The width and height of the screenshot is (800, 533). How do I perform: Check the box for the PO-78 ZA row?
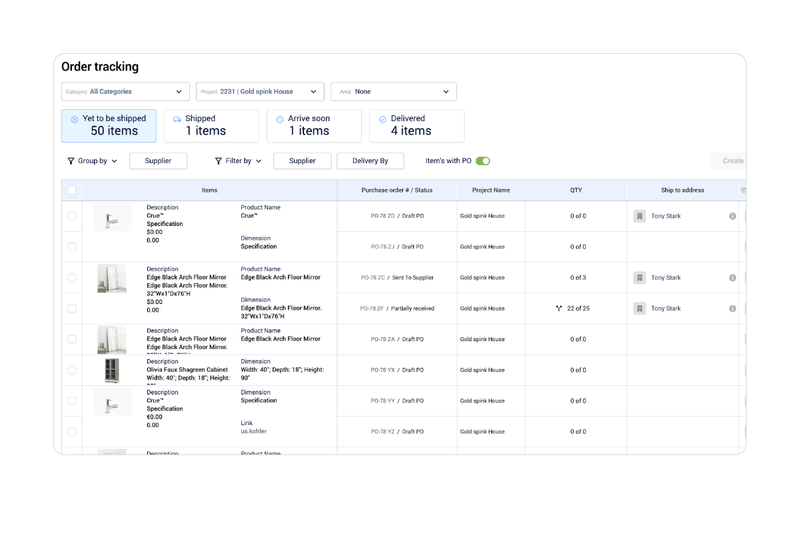(x=72, y=339)
